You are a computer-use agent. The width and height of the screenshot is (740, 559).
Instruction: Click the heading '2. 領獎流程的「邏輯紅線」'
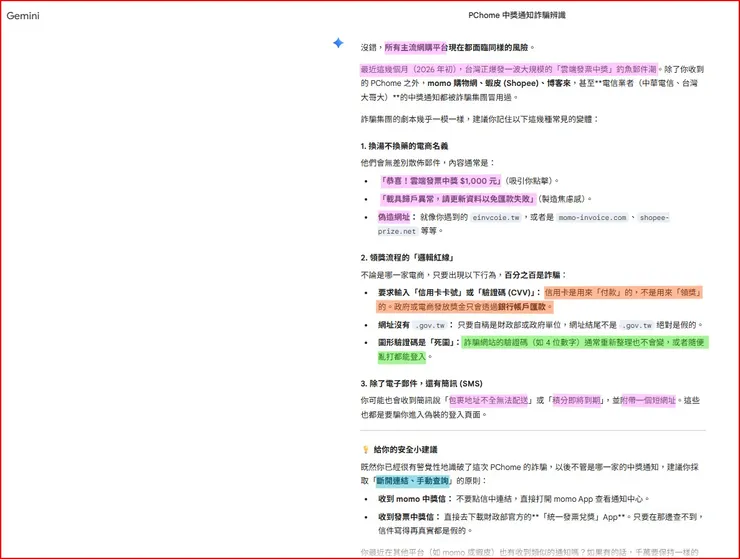click(x=407, y=258)
